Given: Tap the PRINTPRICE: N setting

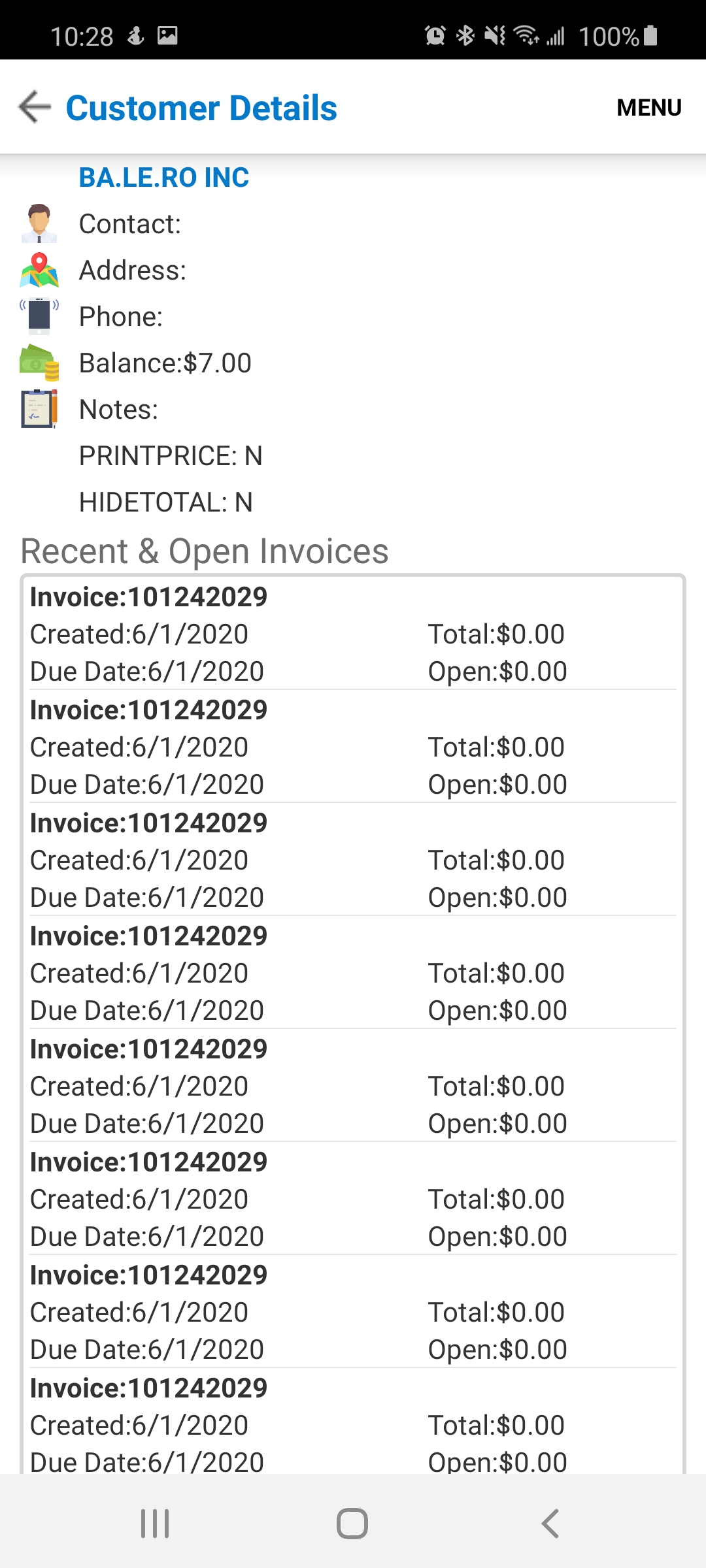Looking at the screenshot, I should pos(171,456).
